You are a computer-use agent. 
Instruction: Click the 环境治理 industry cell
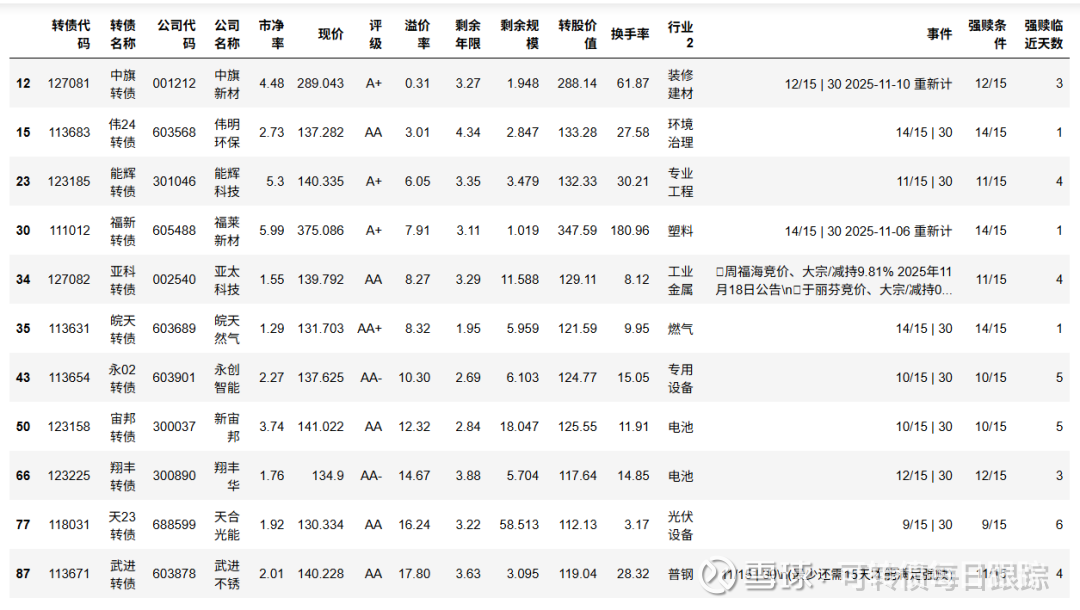click(x=681, y=134)
